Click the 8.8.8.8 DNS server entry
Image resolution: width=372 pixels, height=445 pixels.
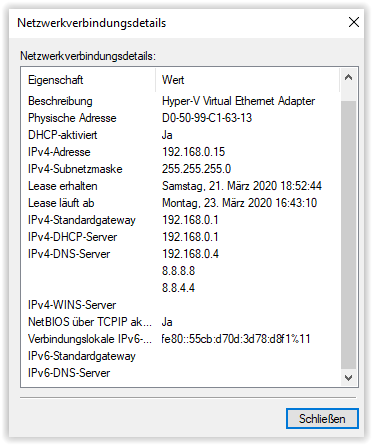click(x=178, y=271)
